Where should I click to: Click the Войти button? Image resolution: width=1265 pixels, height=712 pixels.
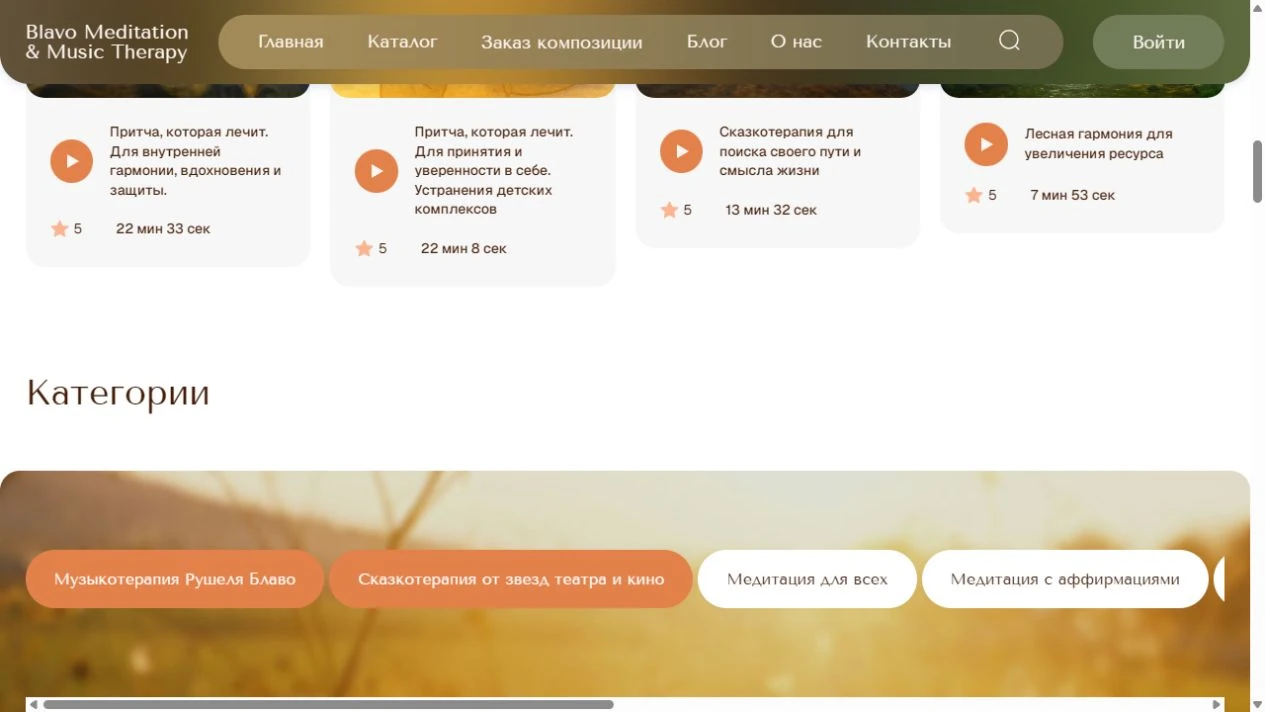coord(1158,42)
